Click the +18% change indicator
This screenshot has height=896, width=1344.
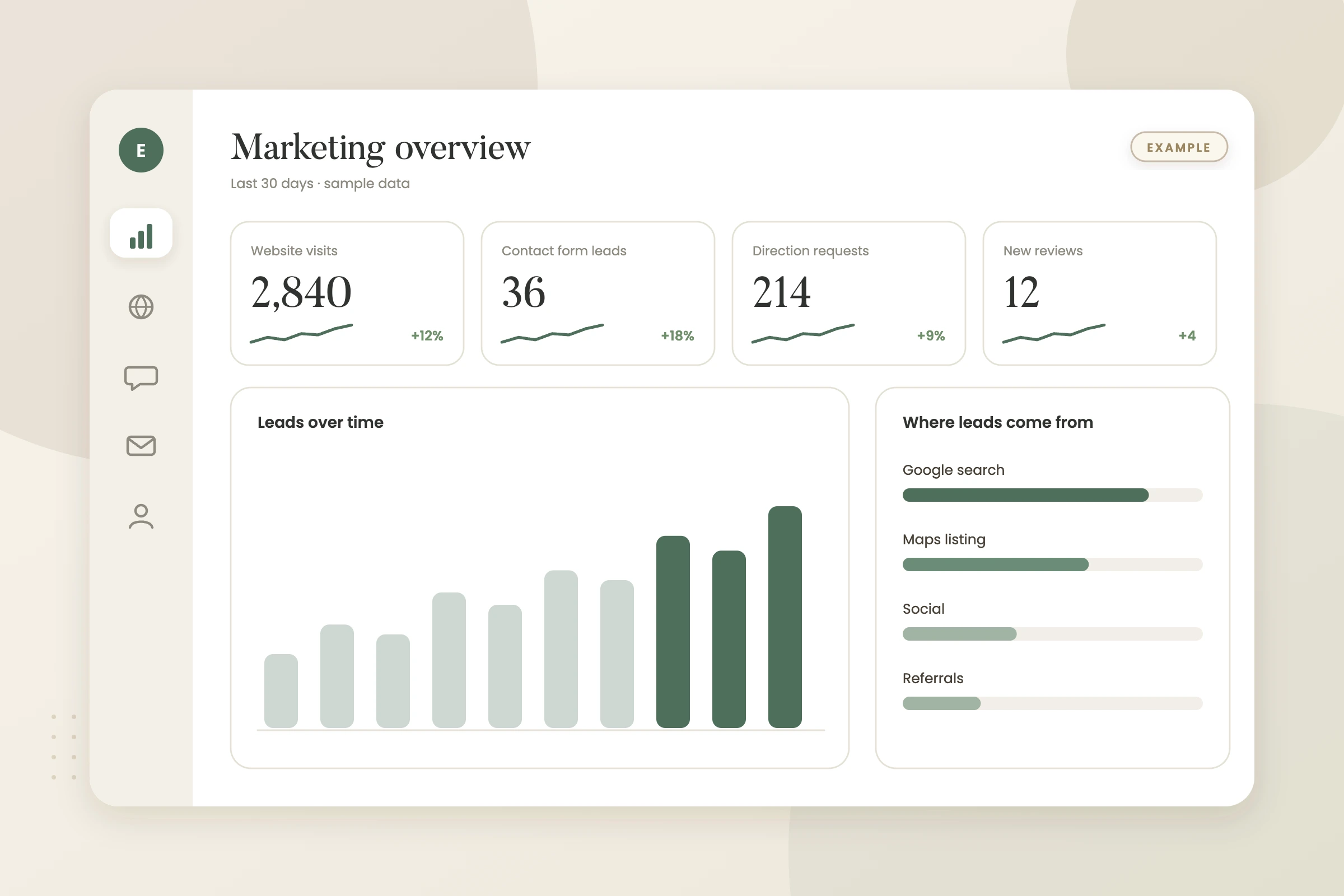coord(677,335)
